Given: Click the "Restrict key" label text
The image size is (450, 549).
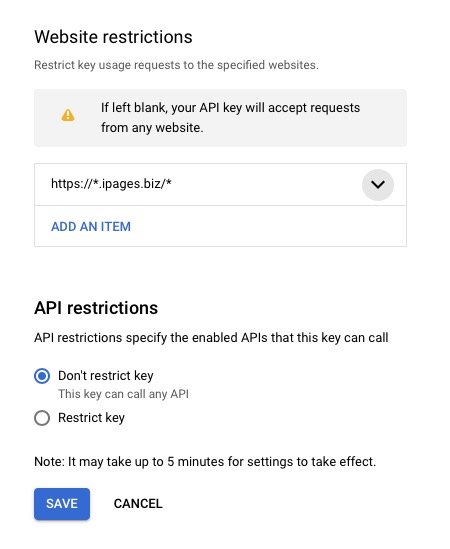Looking at the screenshot, I should pos(91,418).
